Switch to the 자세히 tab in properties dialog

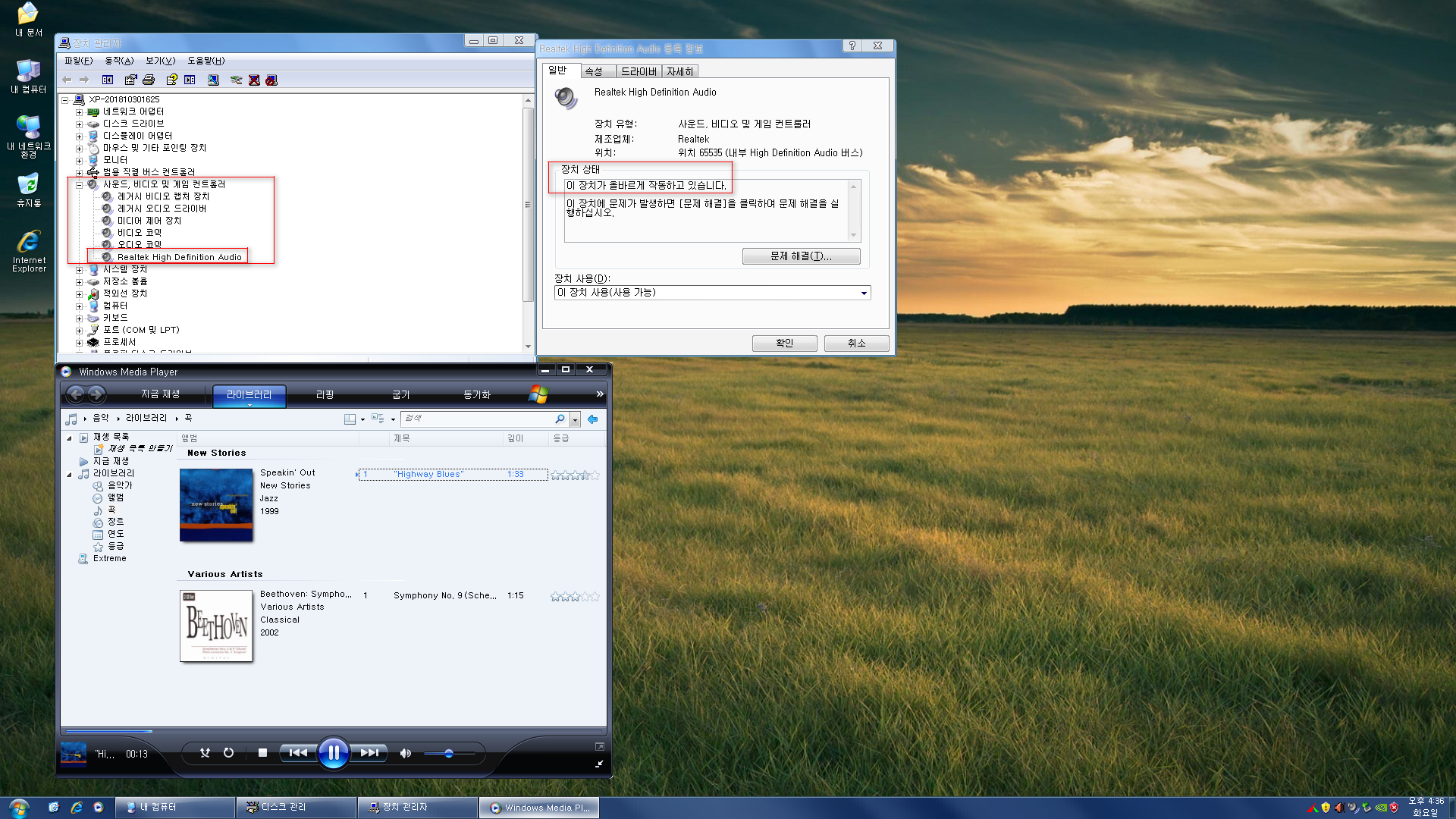[x=680, y=71]
